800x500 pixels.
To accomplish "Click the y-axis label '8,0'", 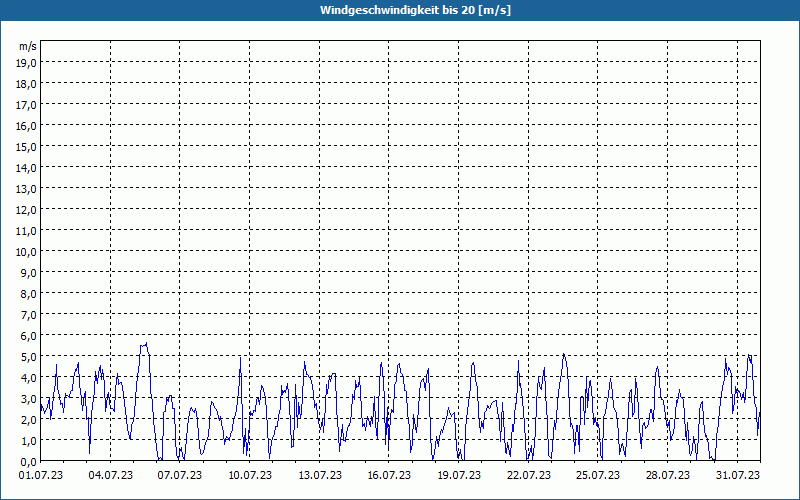I will [x=29, y=294].
